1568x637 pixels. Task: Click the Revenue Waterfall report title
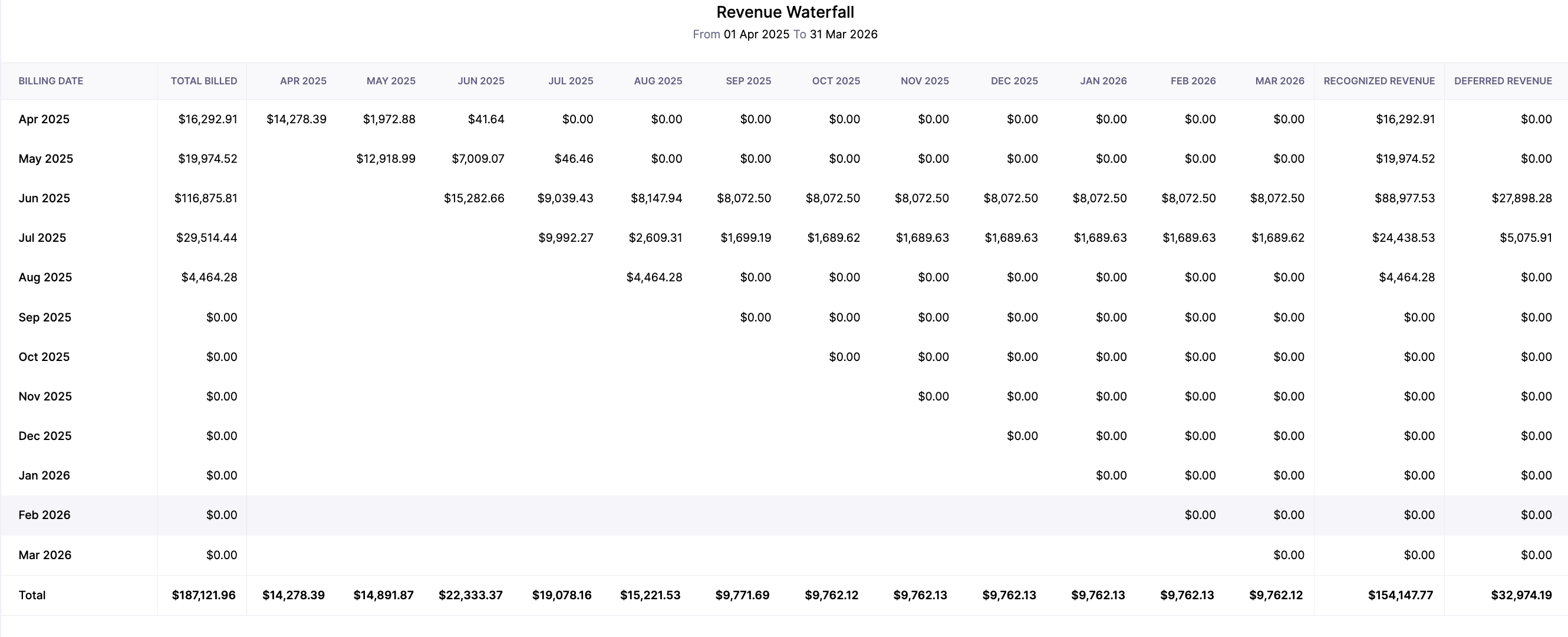click(x=785, y=12)
